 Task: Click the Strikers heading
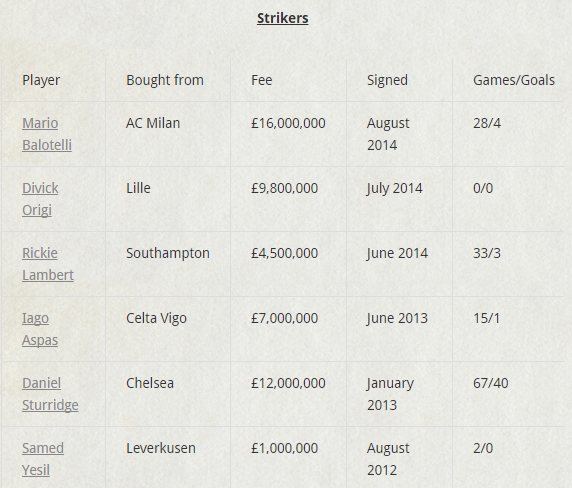point(283,18)
